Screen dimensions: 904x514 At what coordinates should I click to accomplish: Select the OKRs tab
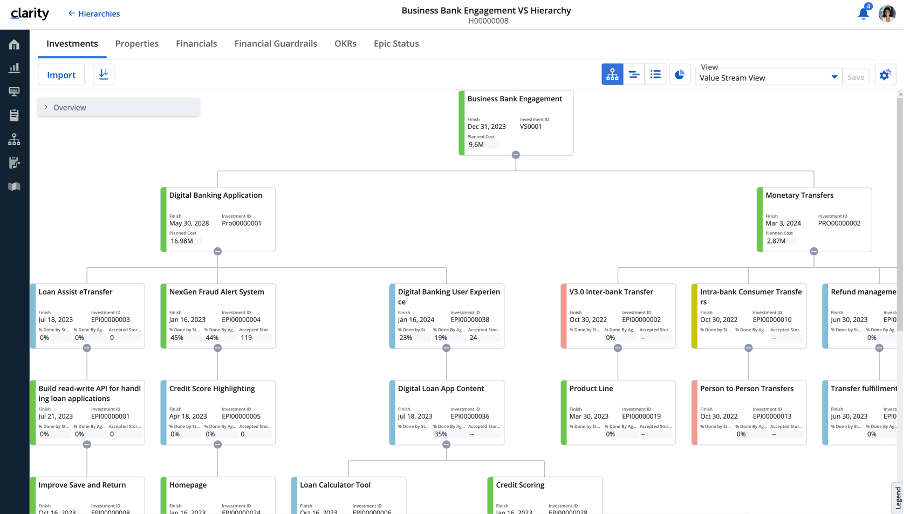tap(345, 44)
